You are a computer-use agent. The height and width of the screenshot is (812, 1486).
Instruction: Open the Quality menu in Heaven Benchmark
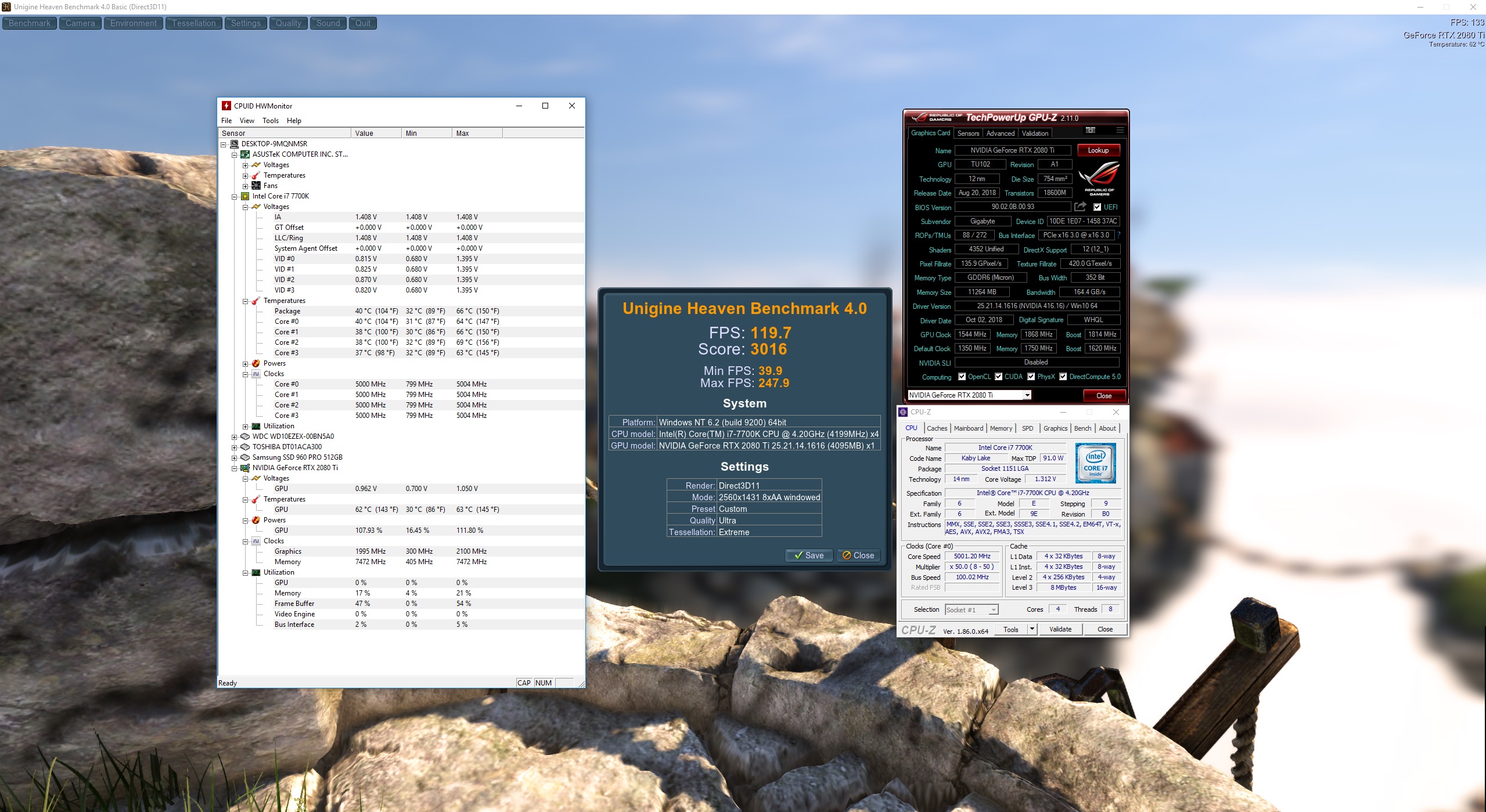289,23
